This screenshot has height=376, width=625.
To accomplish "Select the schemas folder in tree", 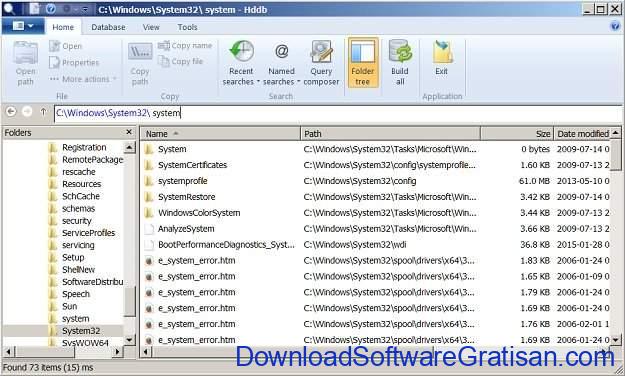I will tap(72, 209).
